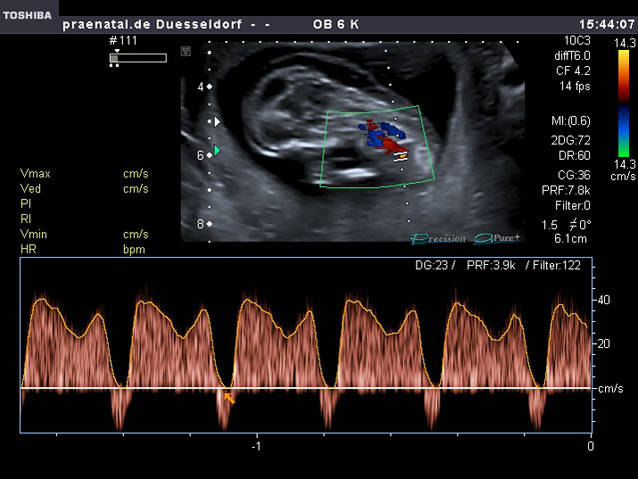Click the white focus triangle on depth scale

click(218, 121)
